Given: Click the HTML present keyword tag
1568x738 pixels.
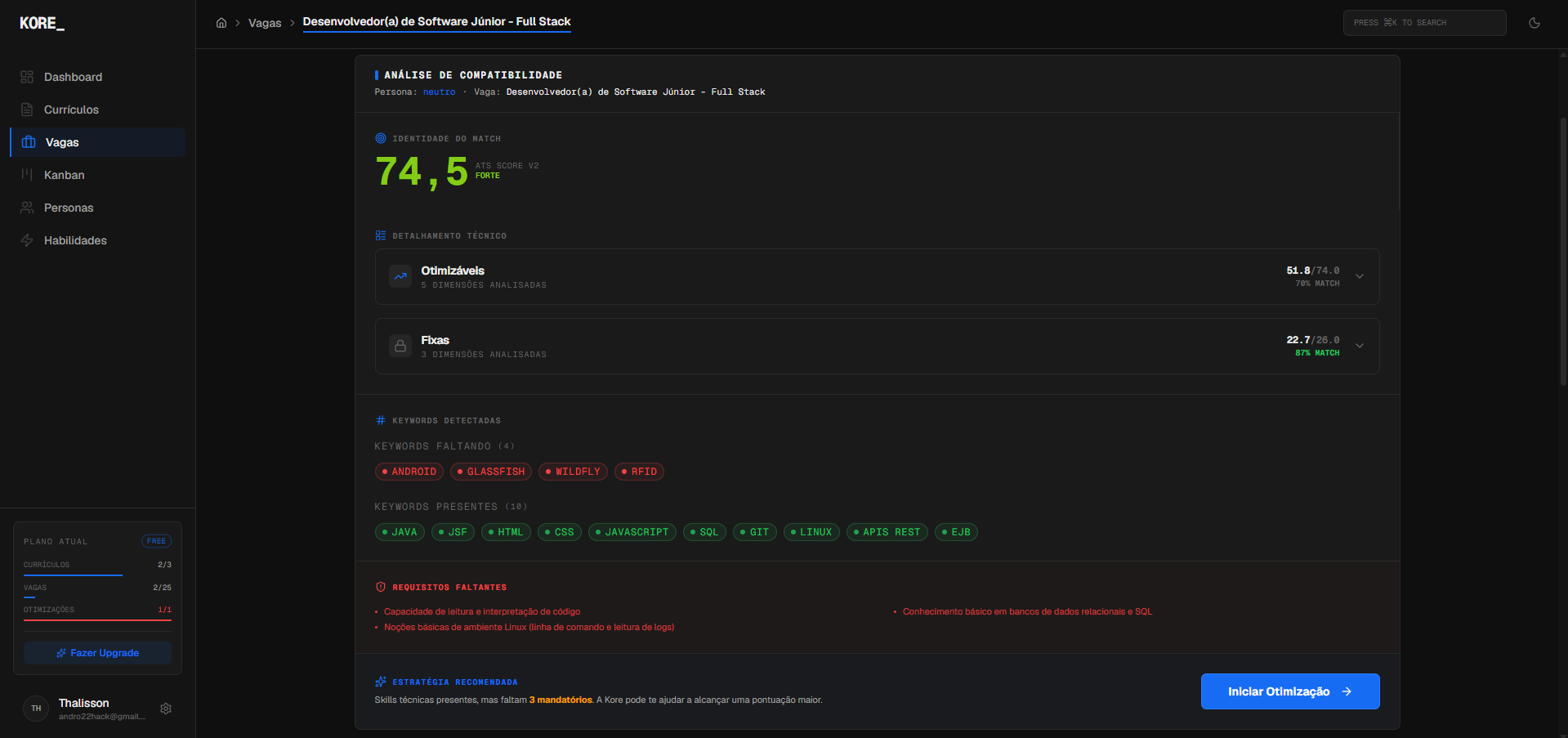Looking at the screenshot, I should click(x=506, y=532).
